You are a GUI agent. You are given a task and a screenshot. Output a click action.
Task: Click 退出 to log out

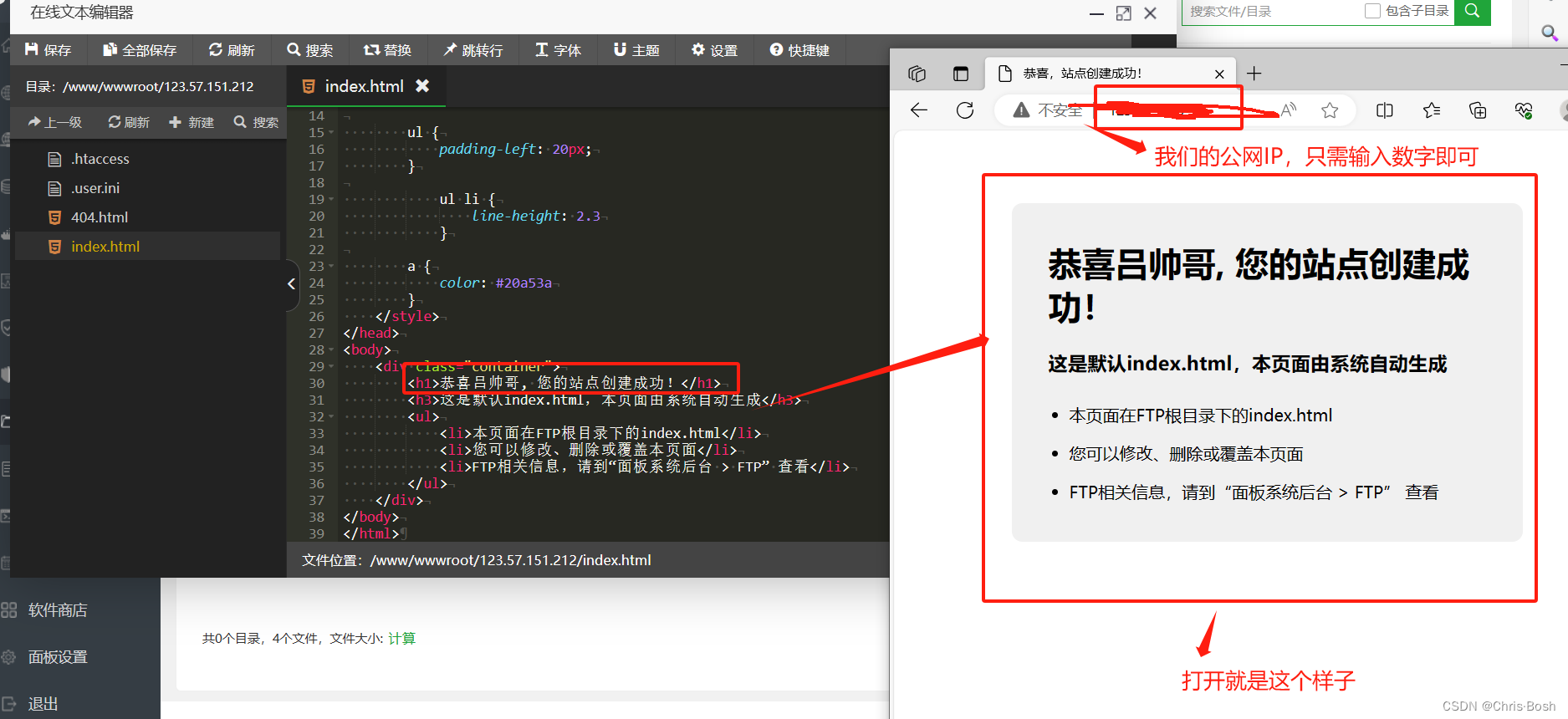(43, 704)
